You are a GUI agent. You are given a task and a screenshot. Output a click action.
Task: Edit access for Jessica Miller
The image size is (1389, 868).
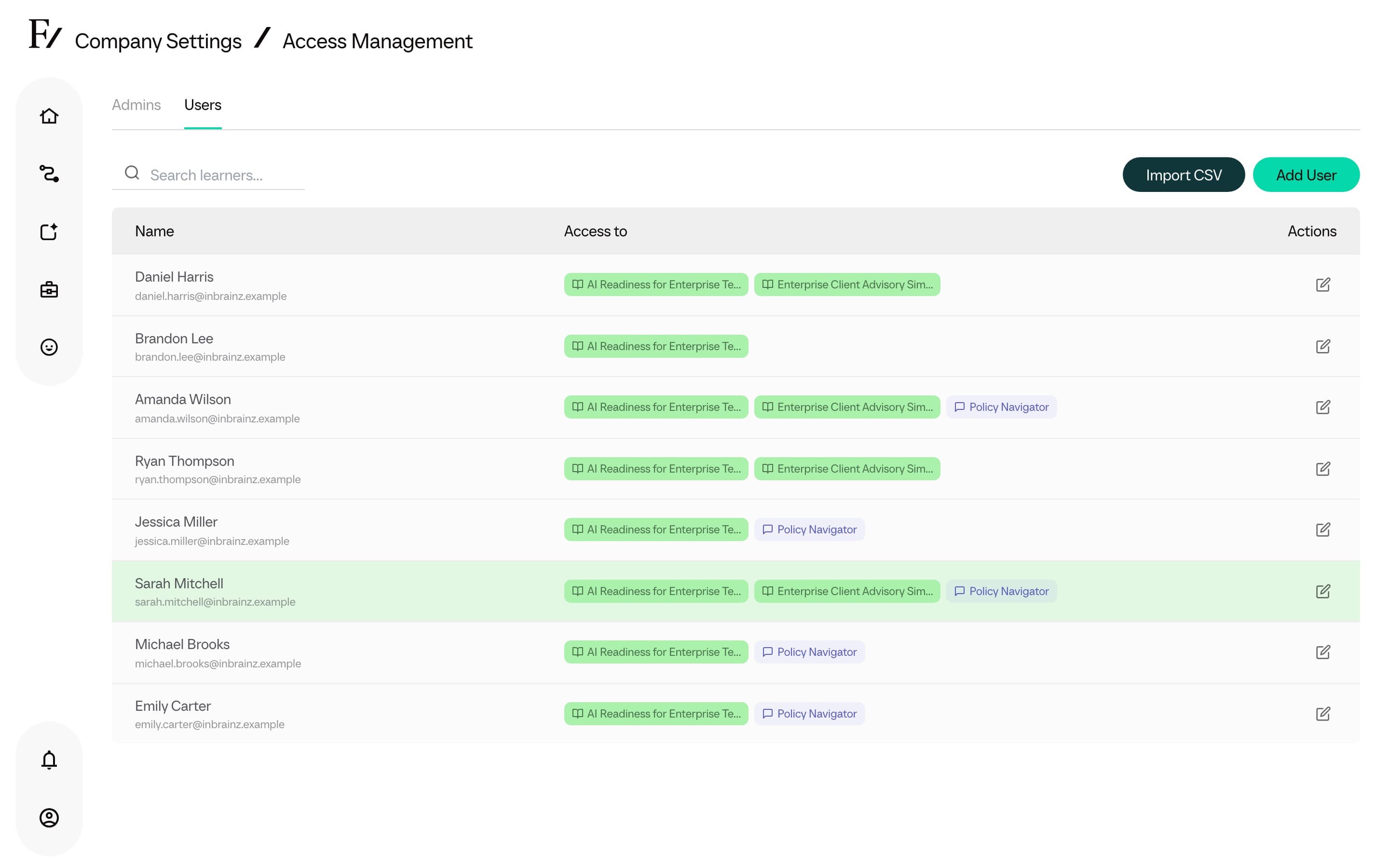(x=1322, y=529)
